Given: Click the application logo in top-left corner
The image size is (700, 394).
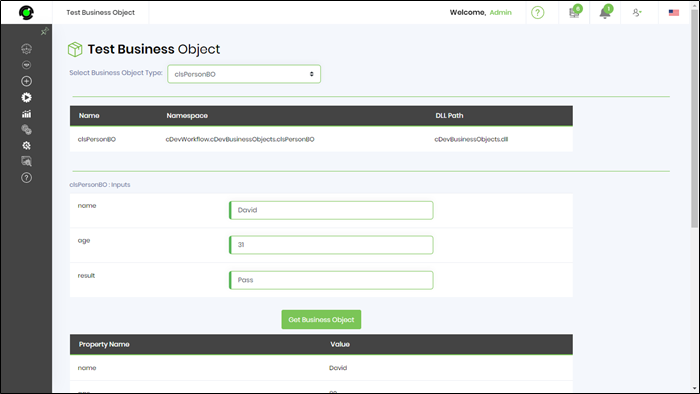Looking at the screenshot, I should (x=26, y=12).
